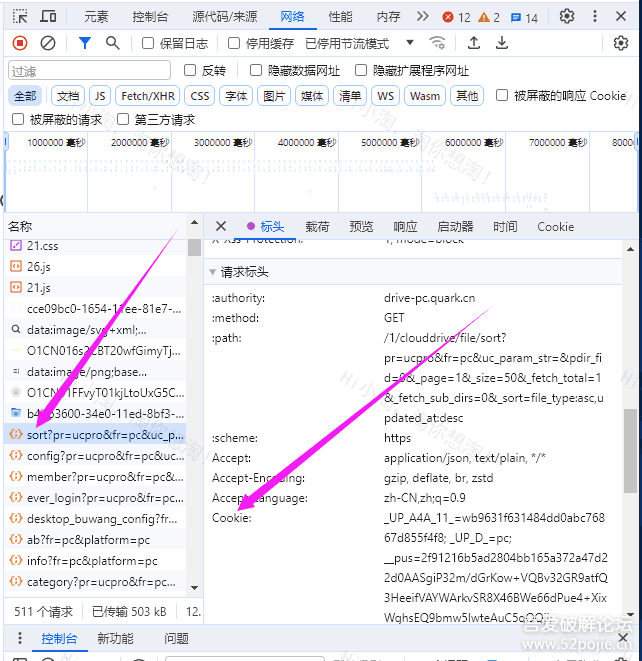Open the 性能 panel tab
Image resolution: width=642 pixels, height=661 pixels.
click(340, 17)
